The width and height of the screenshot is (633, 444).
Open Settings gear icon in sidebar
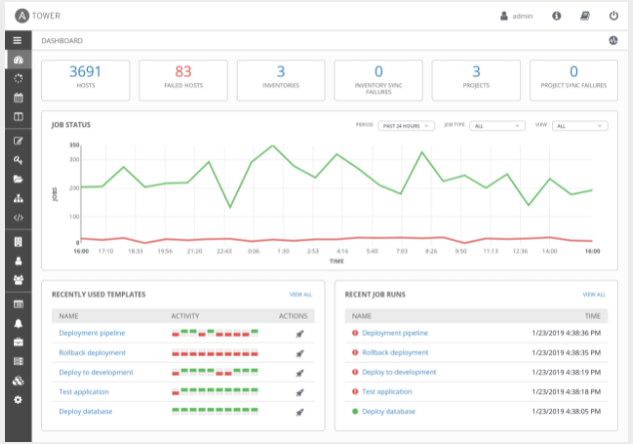coord(18,400)
